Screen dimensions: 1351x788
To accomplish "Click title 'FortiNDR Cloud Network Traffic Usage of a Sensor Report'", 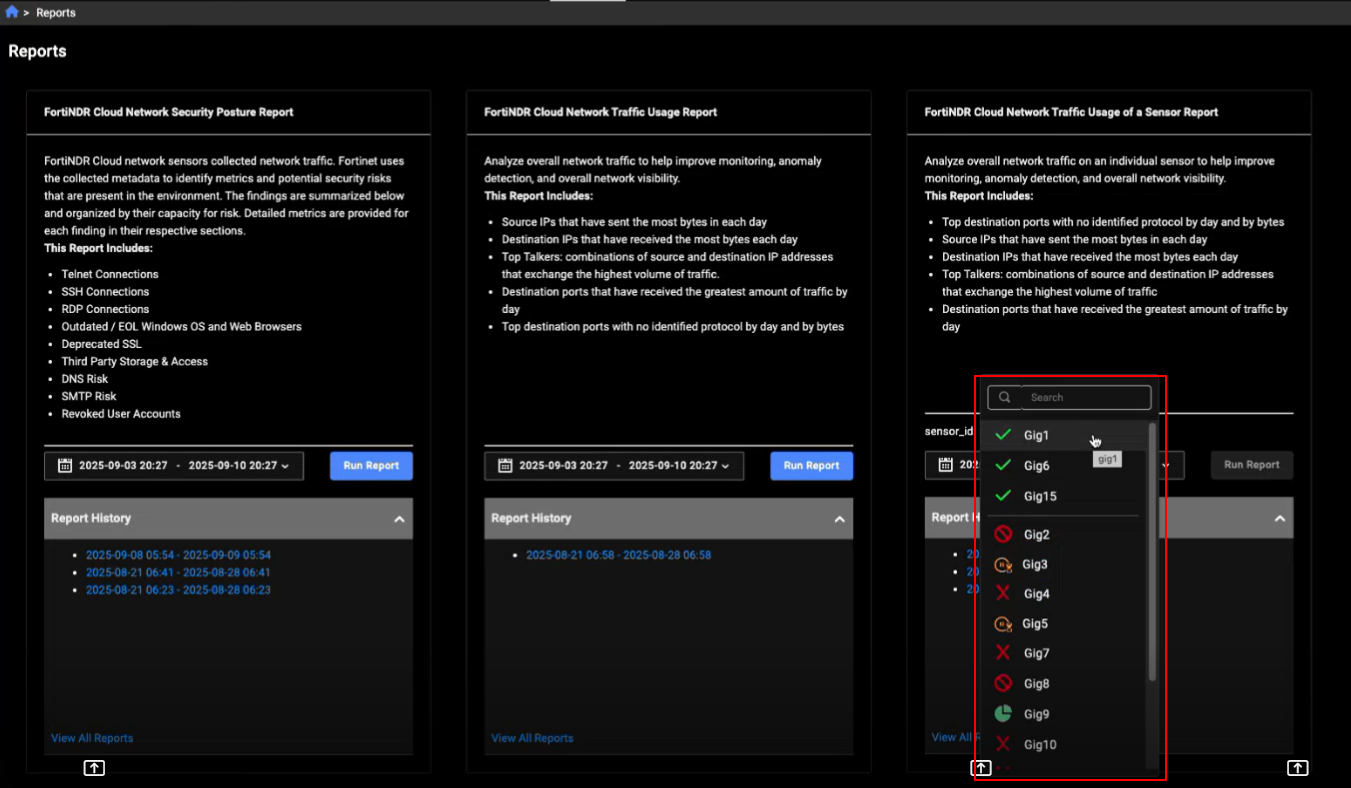I will [x=1071, y=112].
